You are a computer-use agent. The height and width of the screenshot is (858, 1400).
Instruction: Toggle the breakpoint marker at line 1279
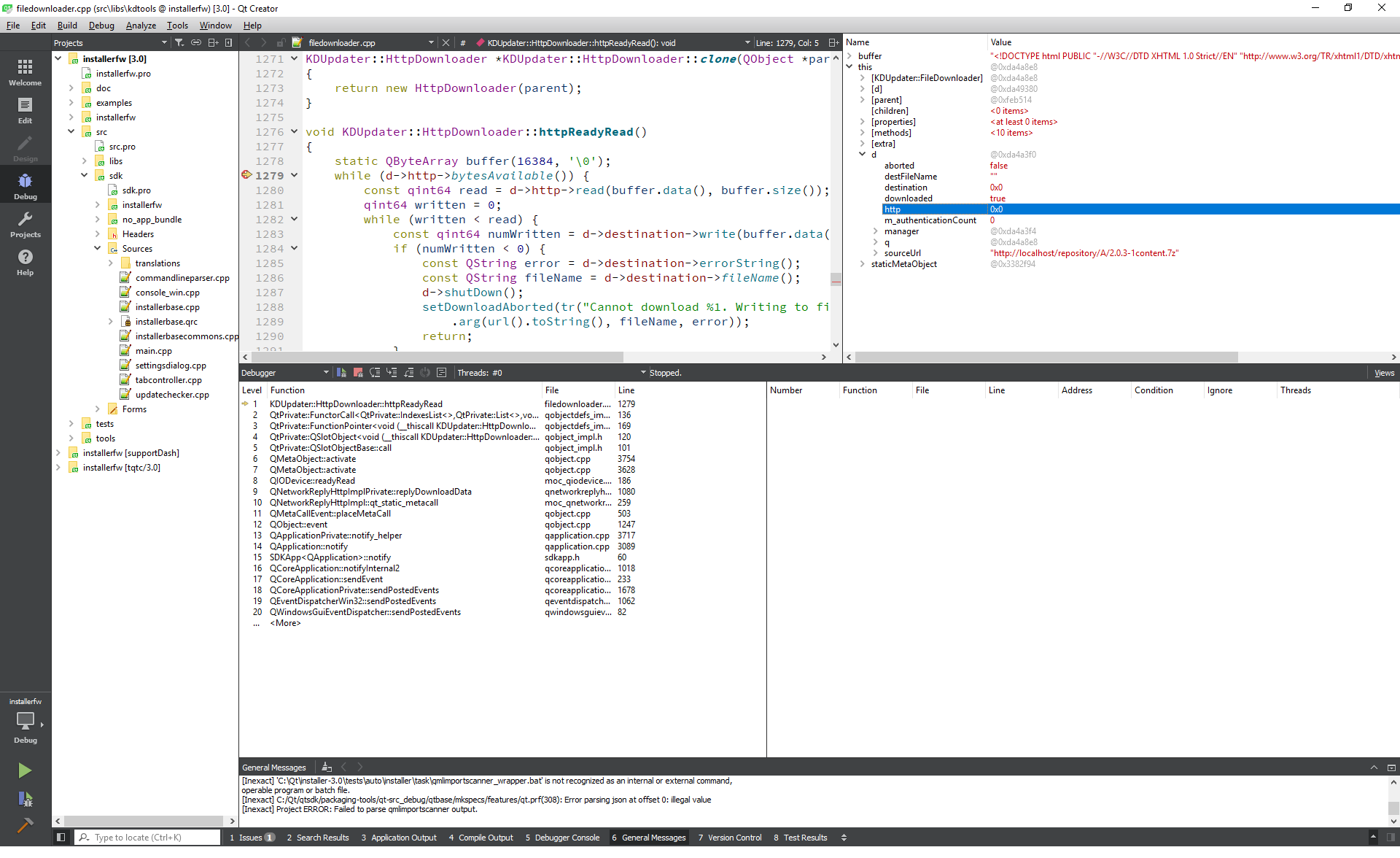246,175
